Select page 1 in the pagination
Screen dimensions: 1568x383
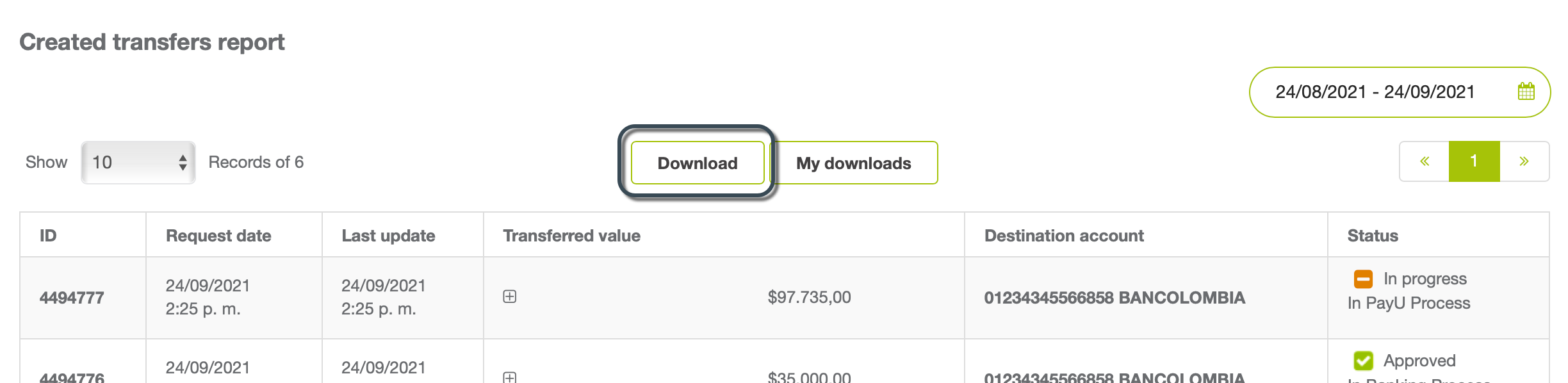click(x=1474, y=161)
